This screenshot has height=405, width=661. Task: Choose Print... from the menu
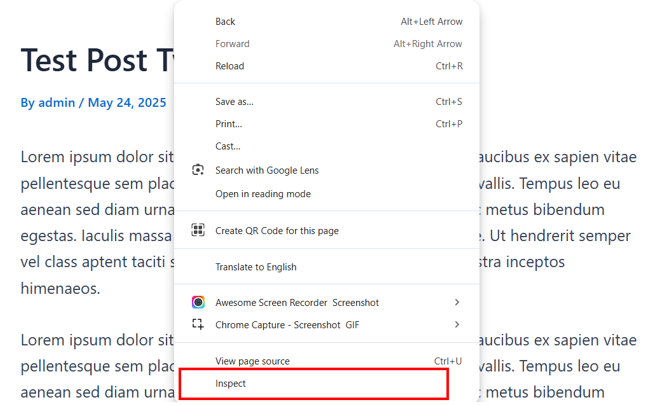327,124
